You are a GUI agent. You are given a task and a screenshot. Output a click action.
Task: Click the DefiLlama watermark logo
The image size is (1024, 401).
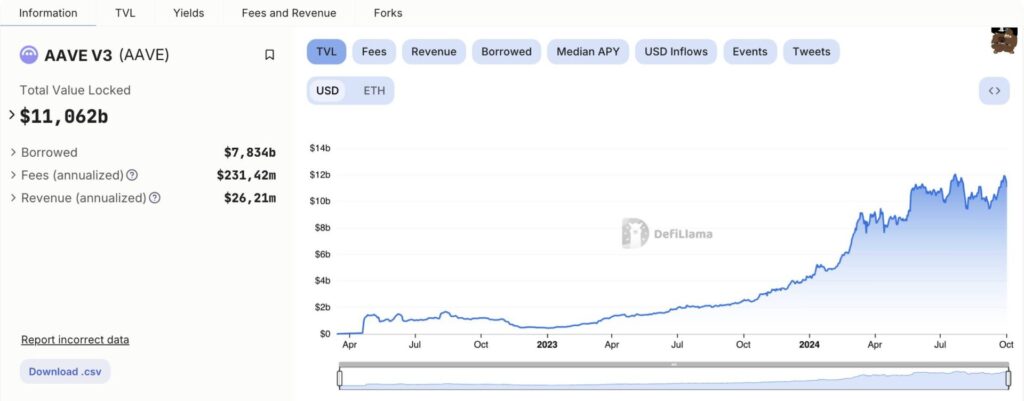click(667, 234)
